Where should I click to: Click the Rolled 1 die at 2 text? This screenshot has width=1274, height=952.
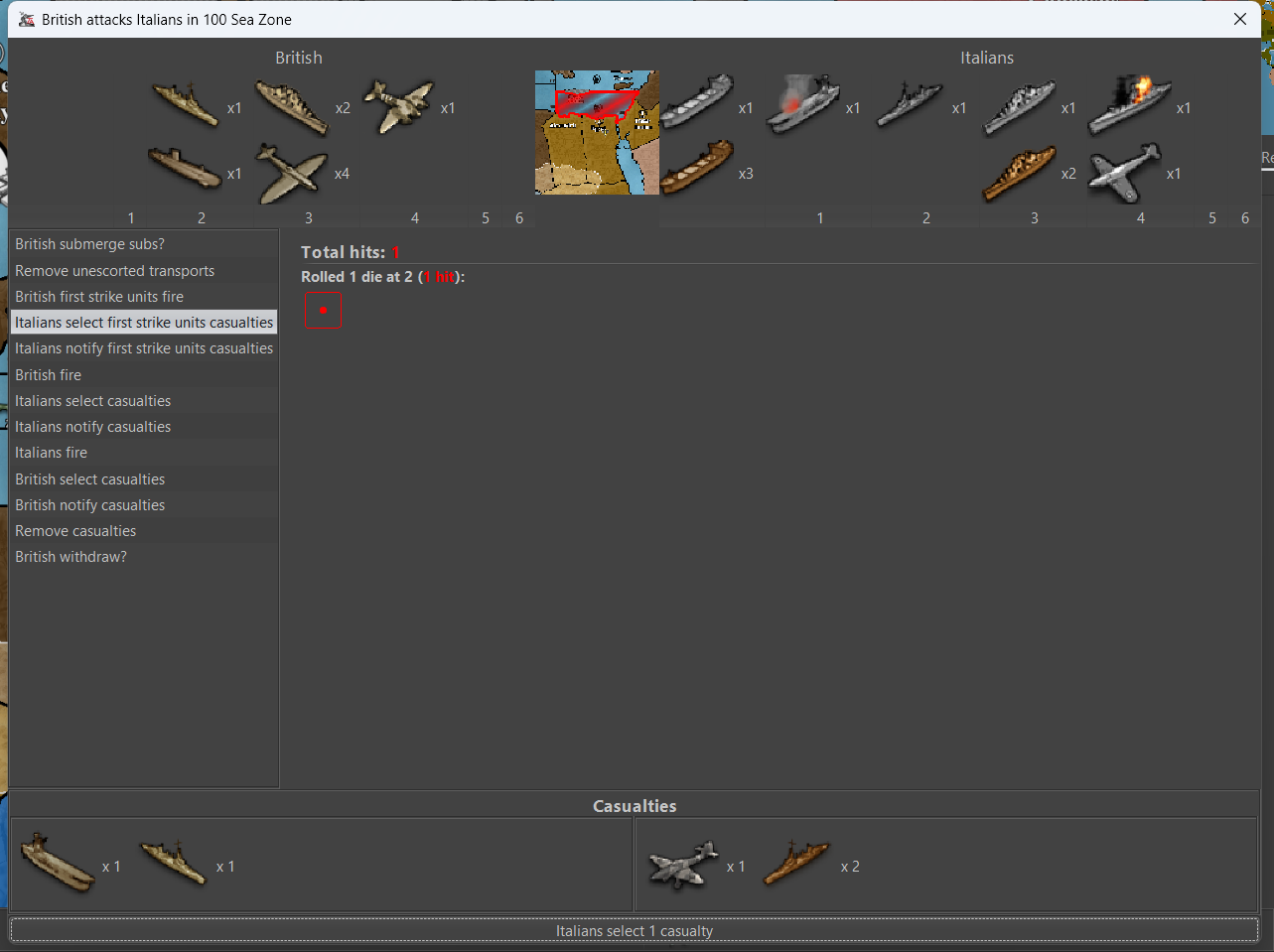[383, 277]
